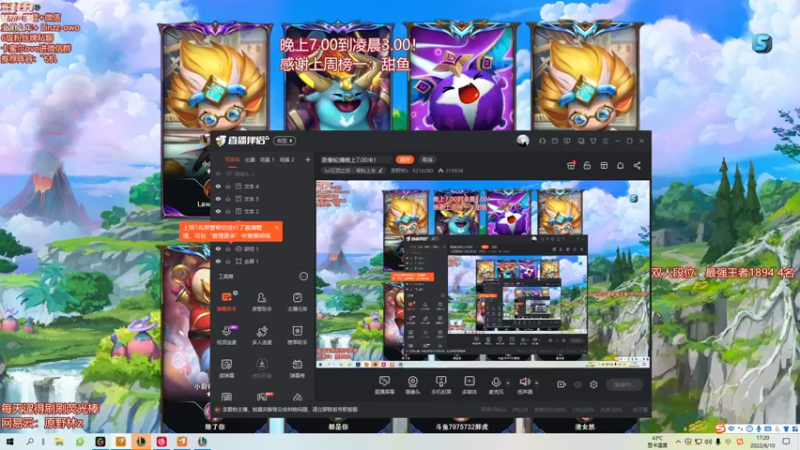The image size is (800, 450).
Task: Open the 弹幕助手 tool
Action: pyautogui.click(x=227, y=301)
